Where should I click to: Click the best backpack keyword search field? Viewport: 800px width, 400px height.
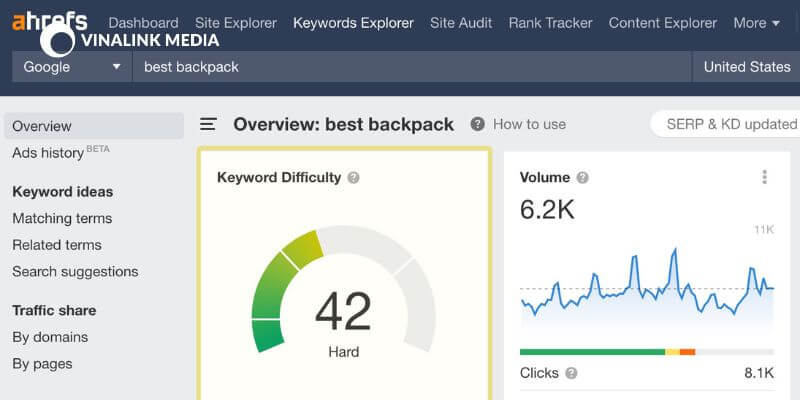click(412, 67)
